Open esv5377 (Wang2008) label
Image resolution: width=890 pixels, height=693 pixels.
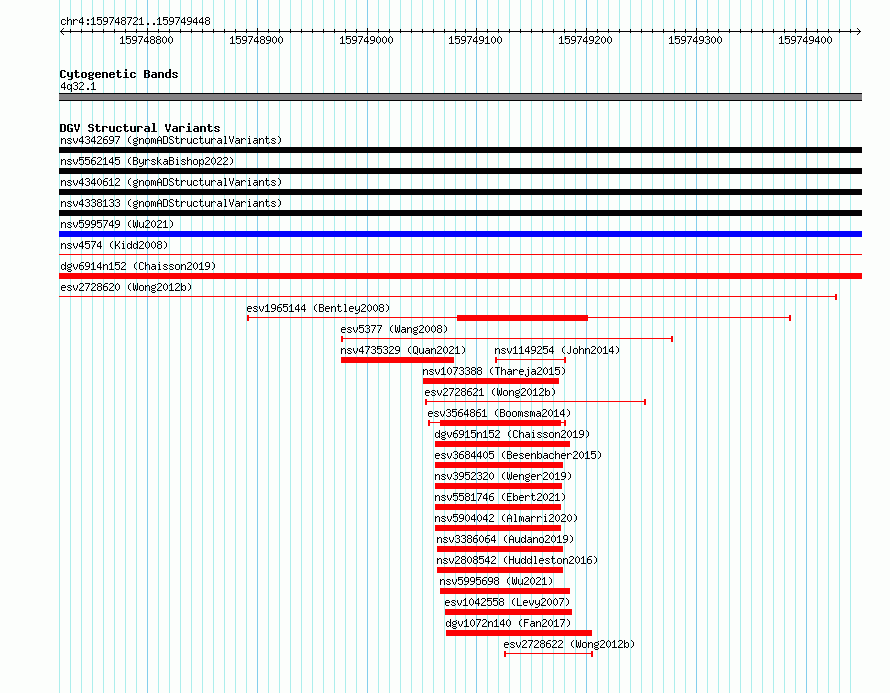394,329
